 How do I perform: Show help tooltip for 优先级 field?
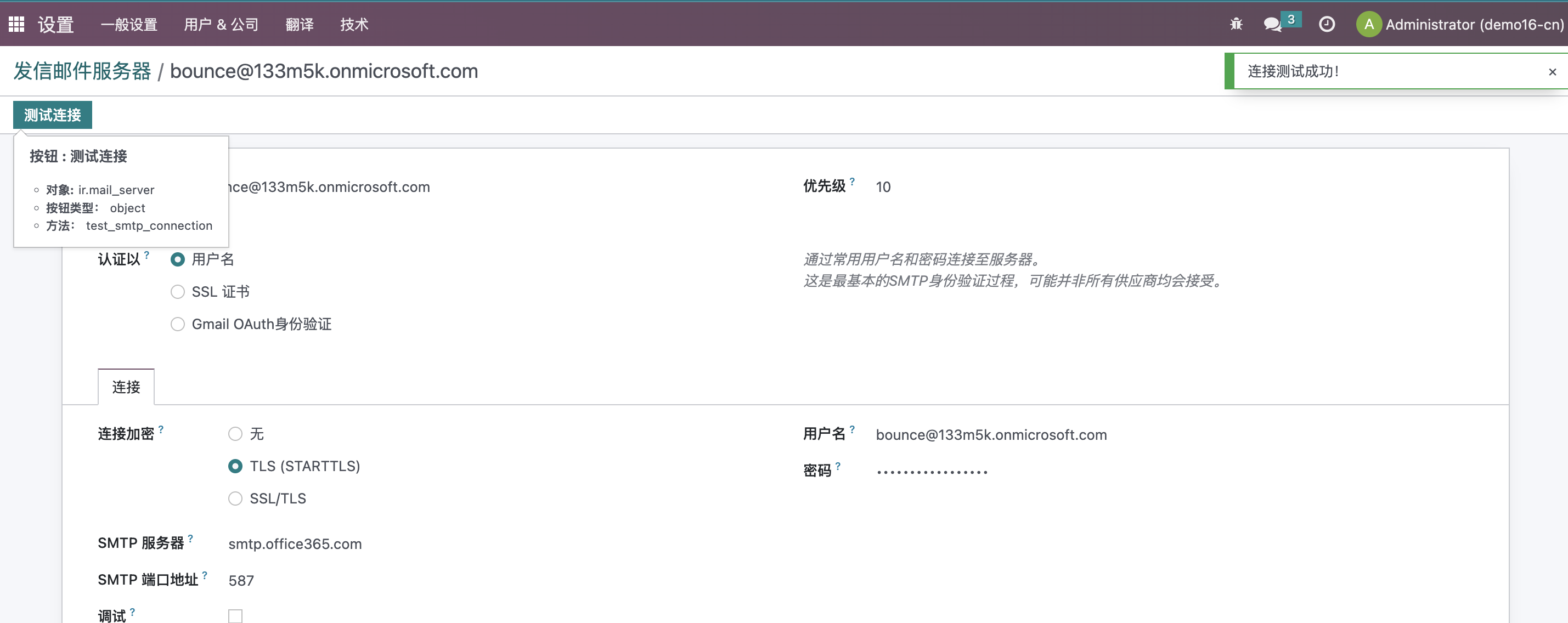(852, 182)
